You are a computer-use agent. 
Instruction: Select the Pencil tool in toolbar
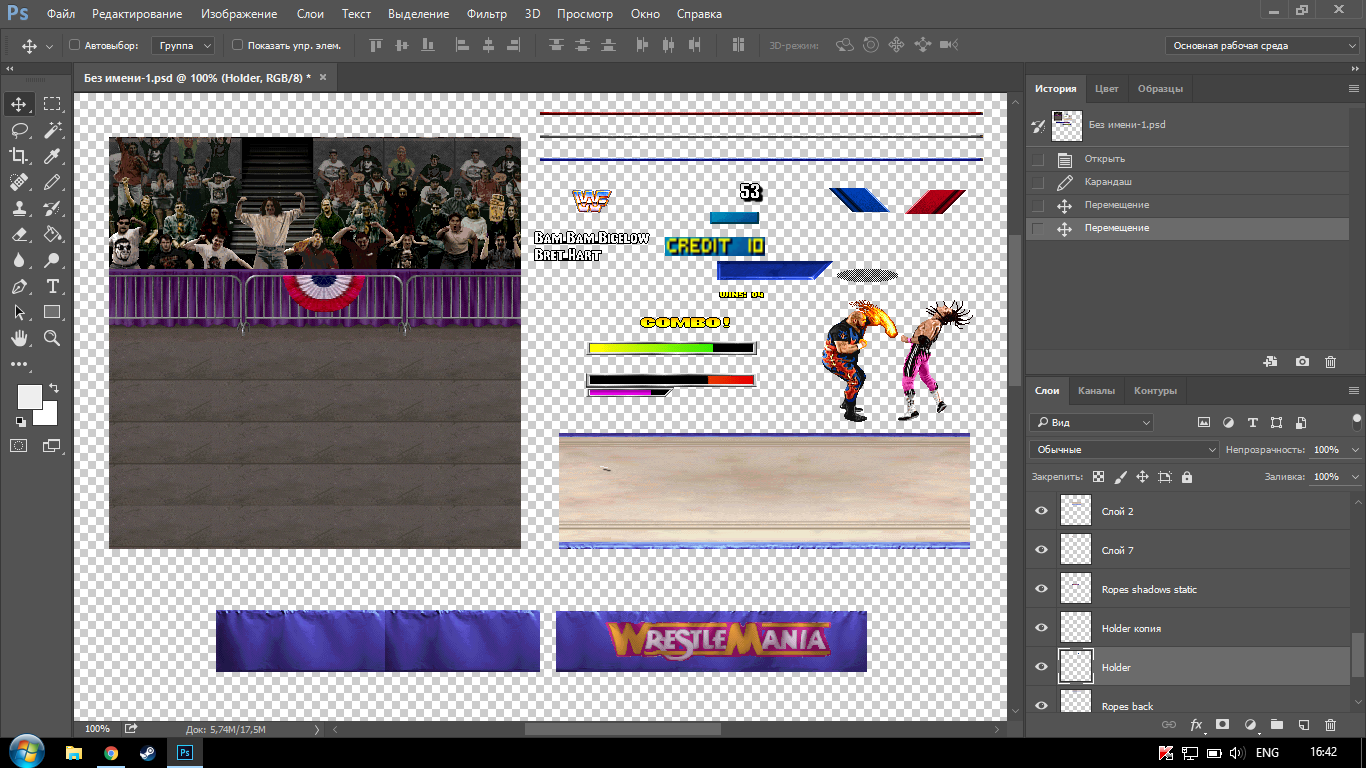click(x=52, y=182)
